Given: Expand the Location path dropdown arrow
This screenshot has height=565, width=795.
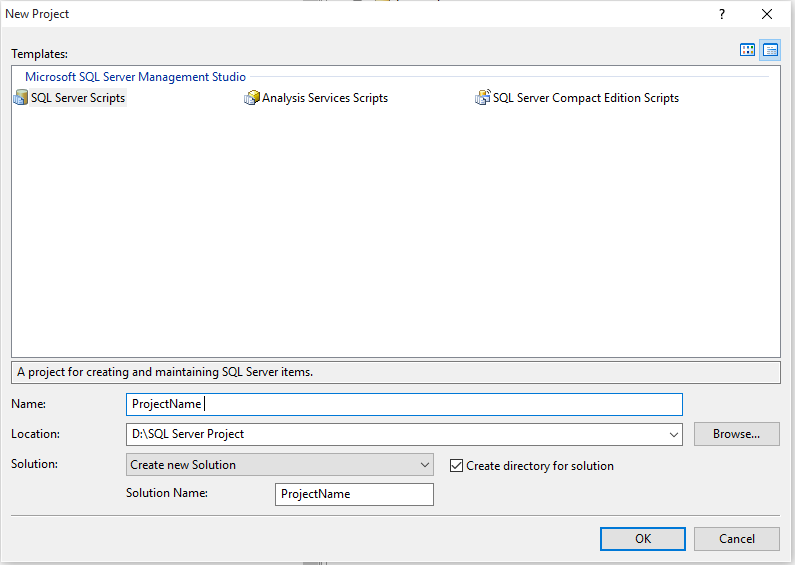Looking at the screenshot, I should coord(673,435).
